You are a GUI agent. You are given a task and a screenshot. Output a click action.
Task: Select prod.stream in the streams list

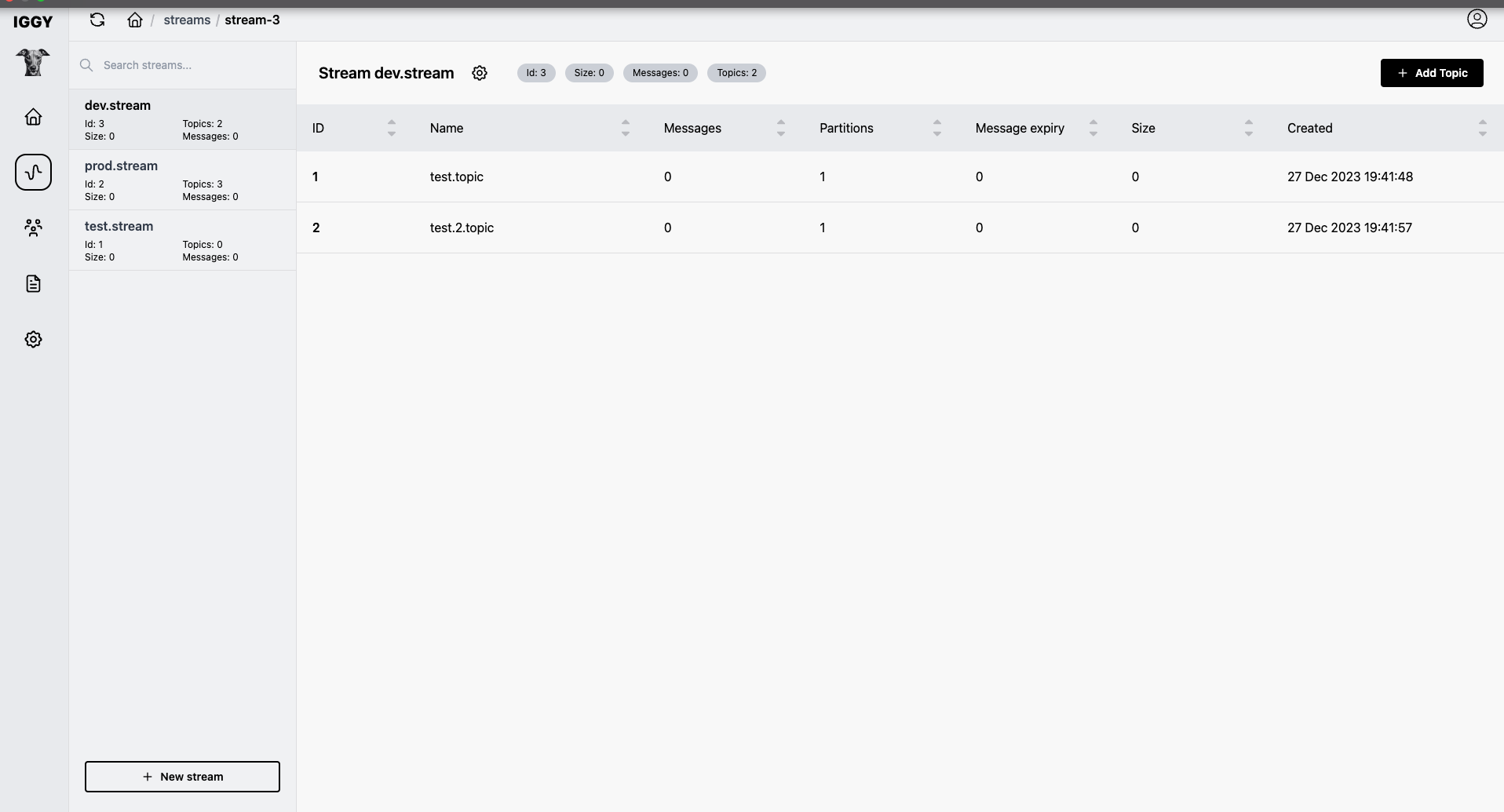coord(182,180)
